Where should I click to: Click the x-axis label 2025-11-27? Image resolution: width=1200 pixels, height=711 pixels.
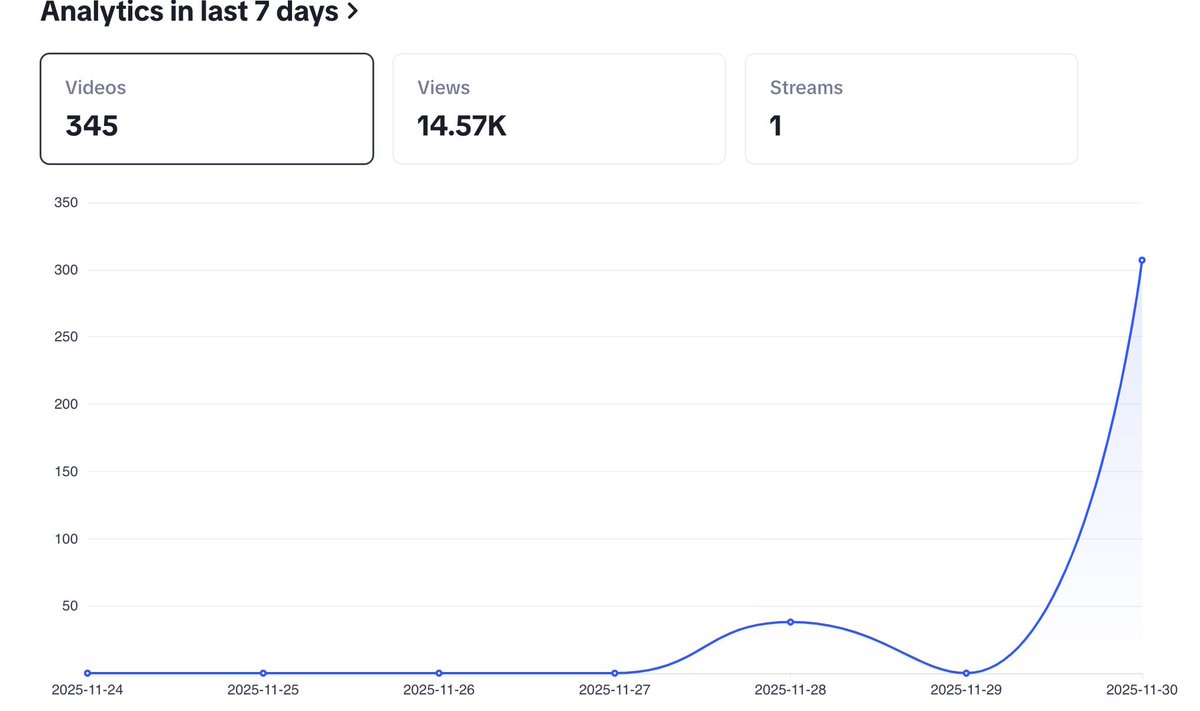(x=614, y=690)
